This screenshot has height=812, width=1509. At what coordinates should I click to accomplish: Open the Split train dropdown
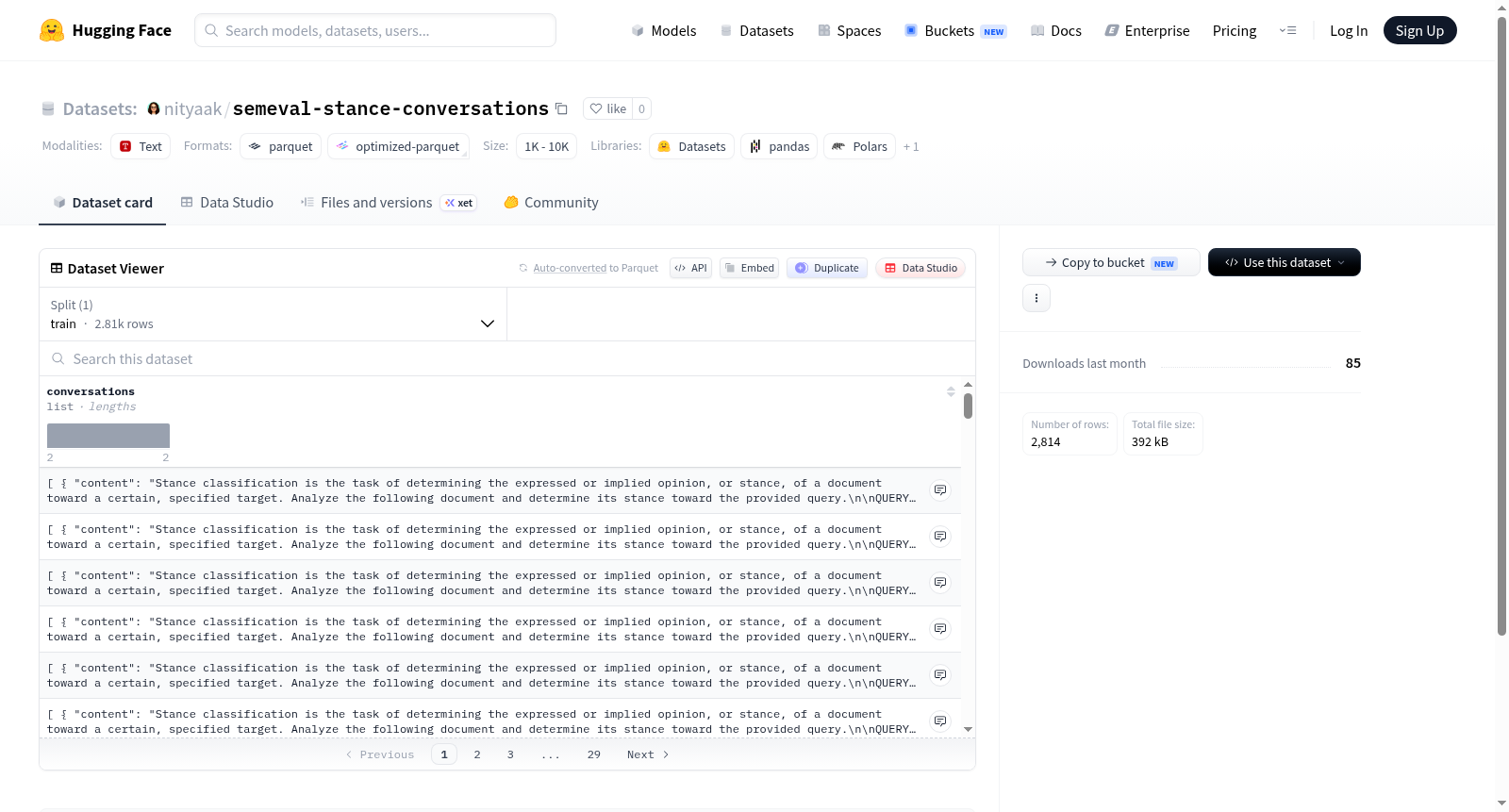[273, 314]
